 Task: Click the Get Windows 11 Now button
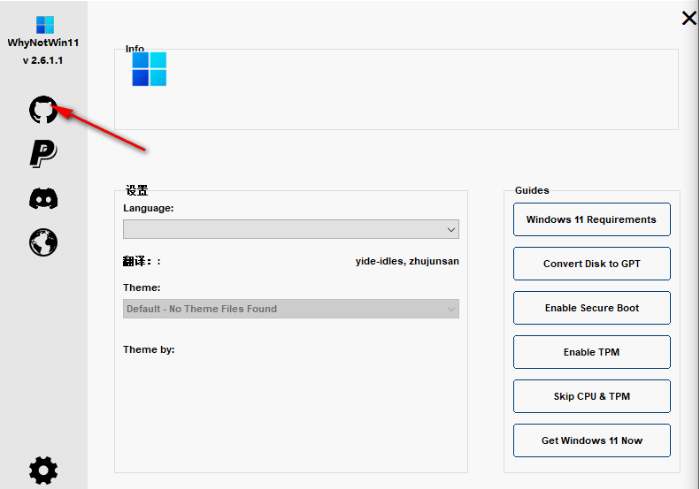tap(591, 441)
